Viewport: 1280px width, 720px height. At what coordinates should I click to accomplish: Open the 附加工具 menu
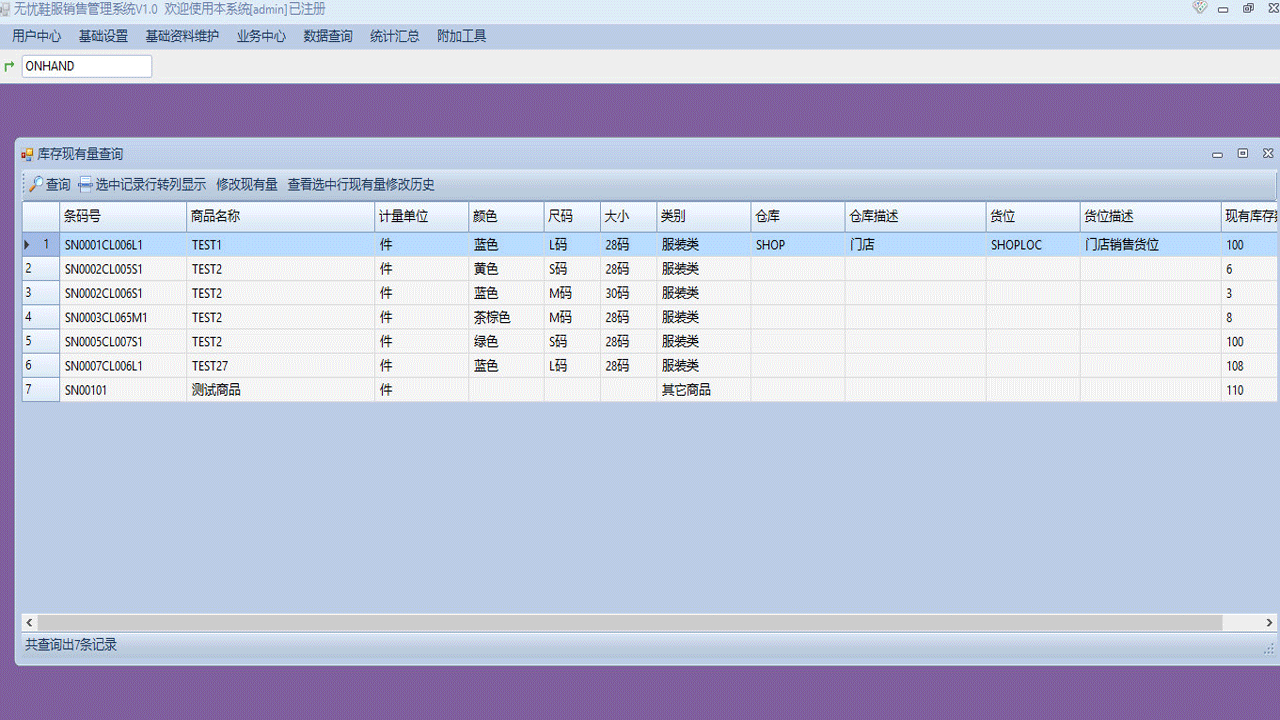click(460, 35)
